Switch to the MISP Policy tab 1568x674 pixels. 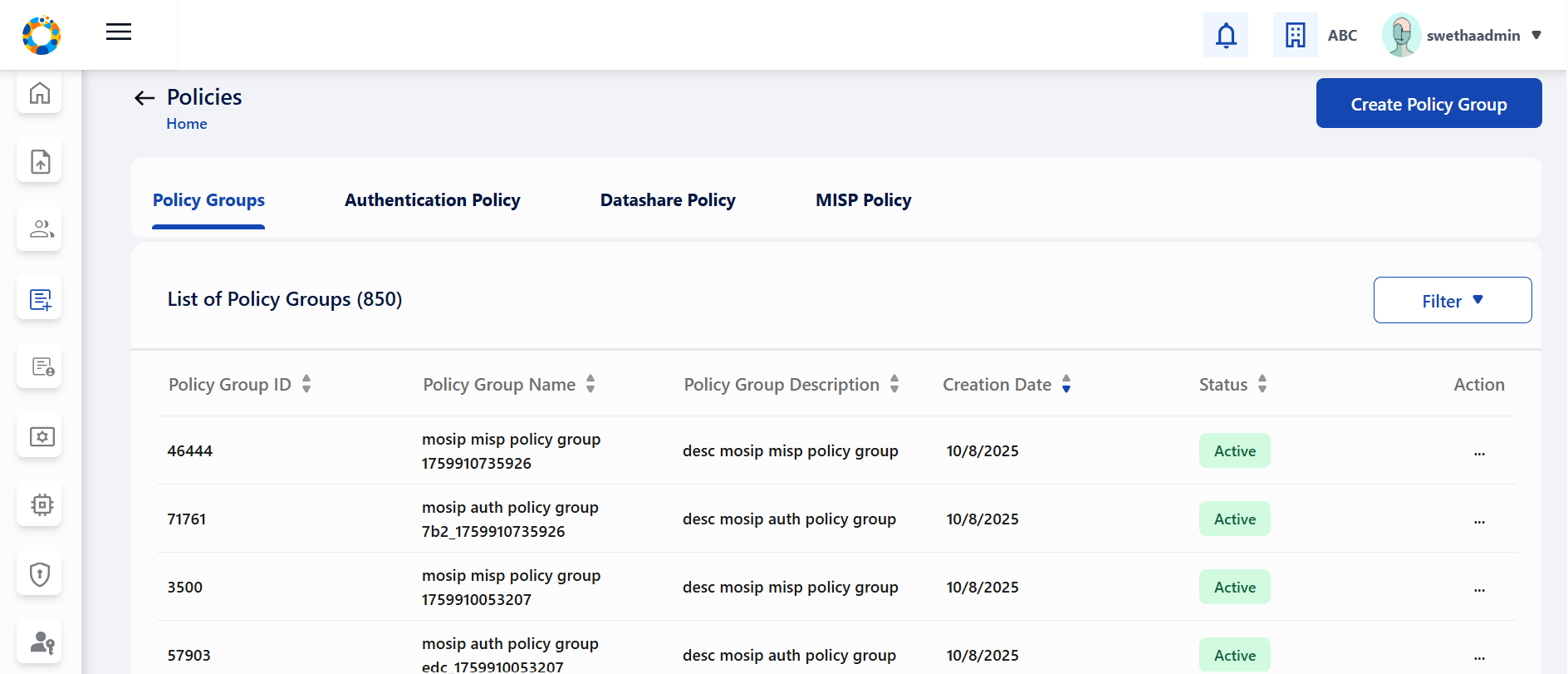863,200
